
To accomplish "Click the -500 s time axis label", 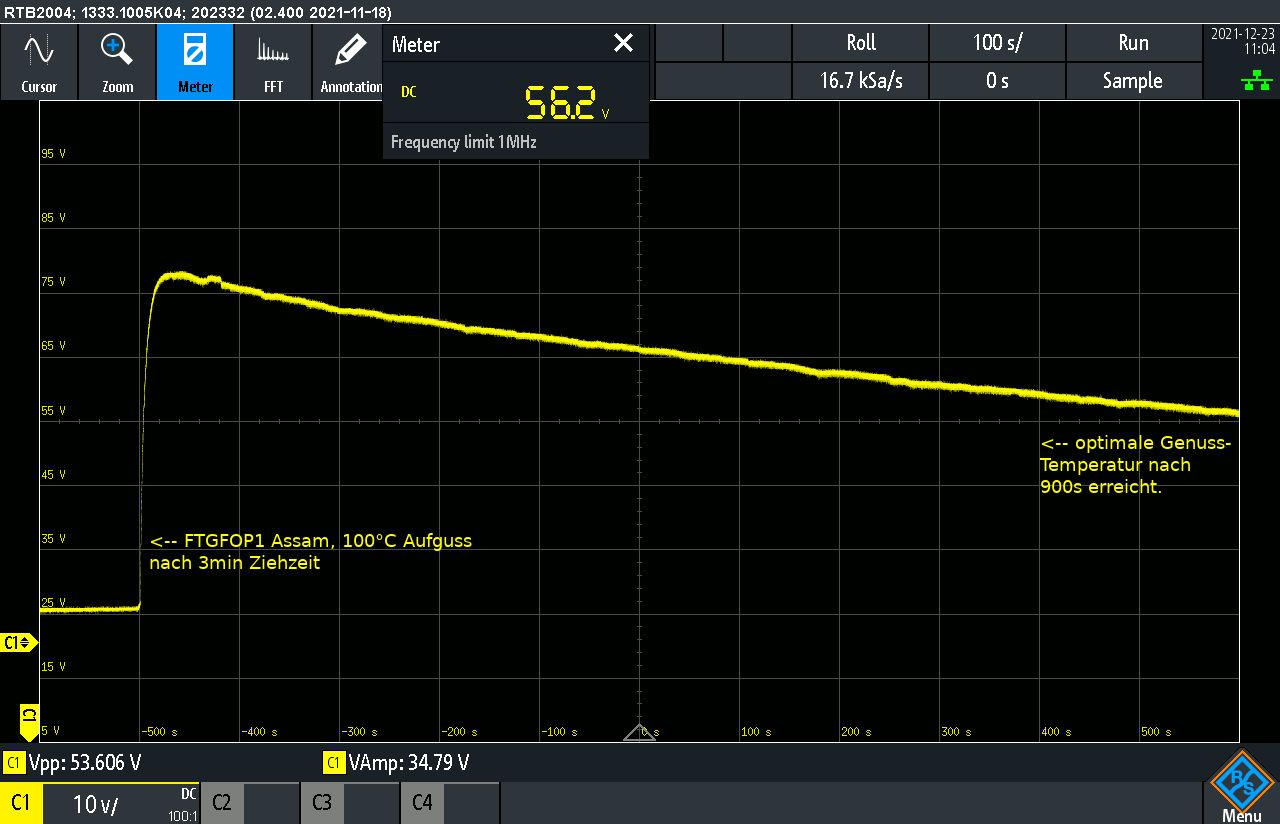I will pyautogui.click(x=159, y=732).
